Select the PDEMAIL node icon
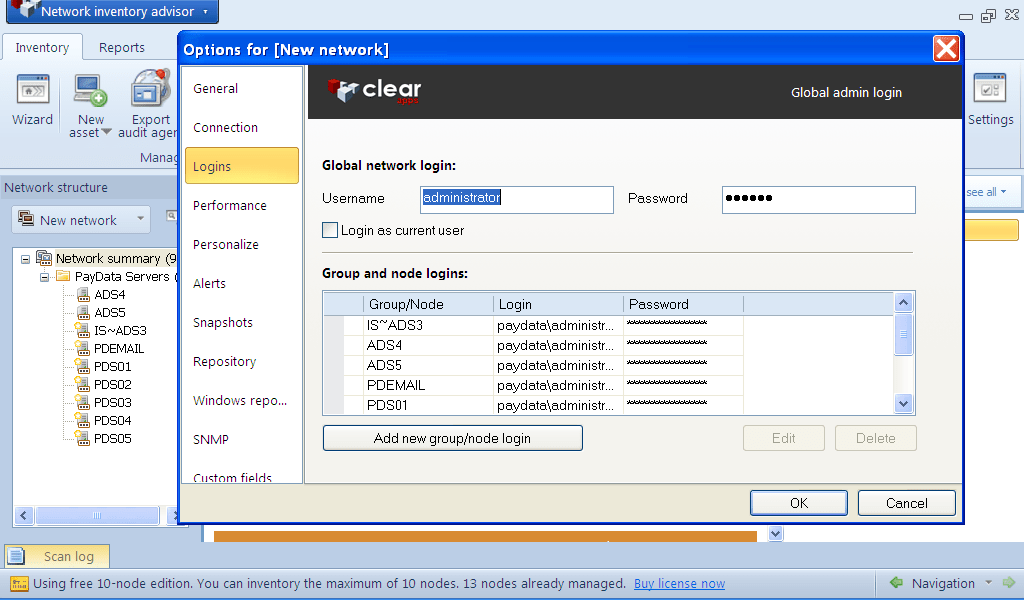The image size is (1024, 600). [82, 348]
